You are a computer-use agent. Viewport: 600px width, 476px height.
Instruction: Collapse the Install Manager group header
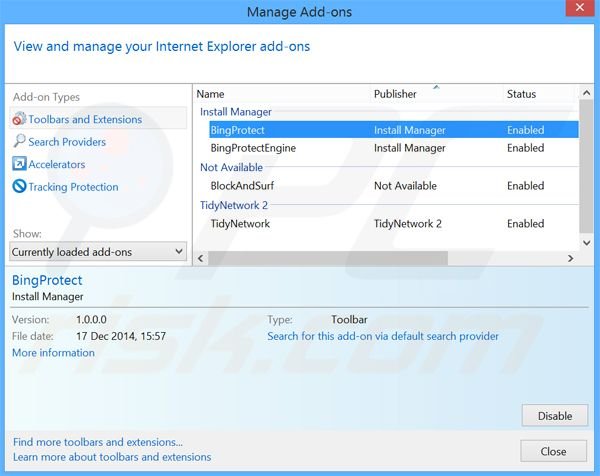[236, 112]
